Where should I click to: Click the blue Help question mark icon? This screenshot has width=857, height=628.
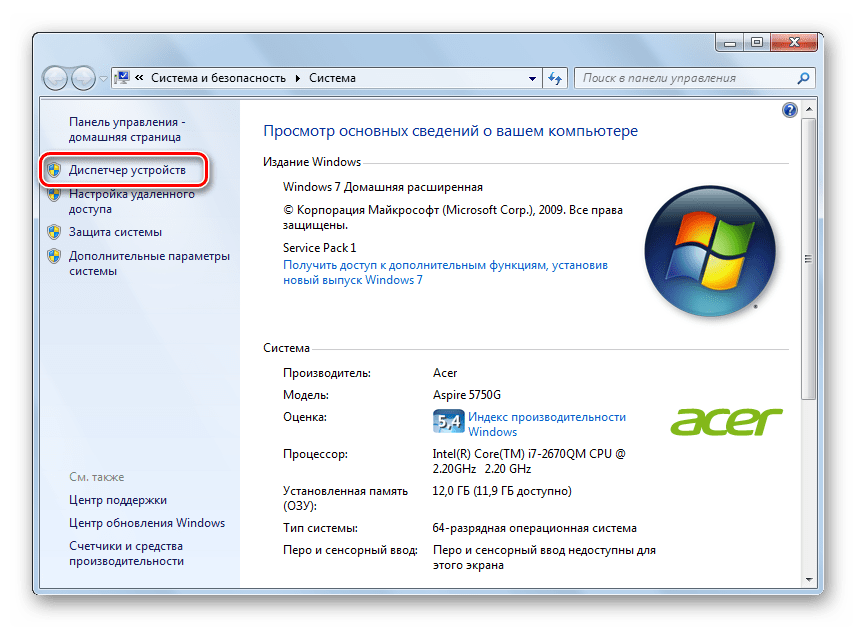pos(789,110)
